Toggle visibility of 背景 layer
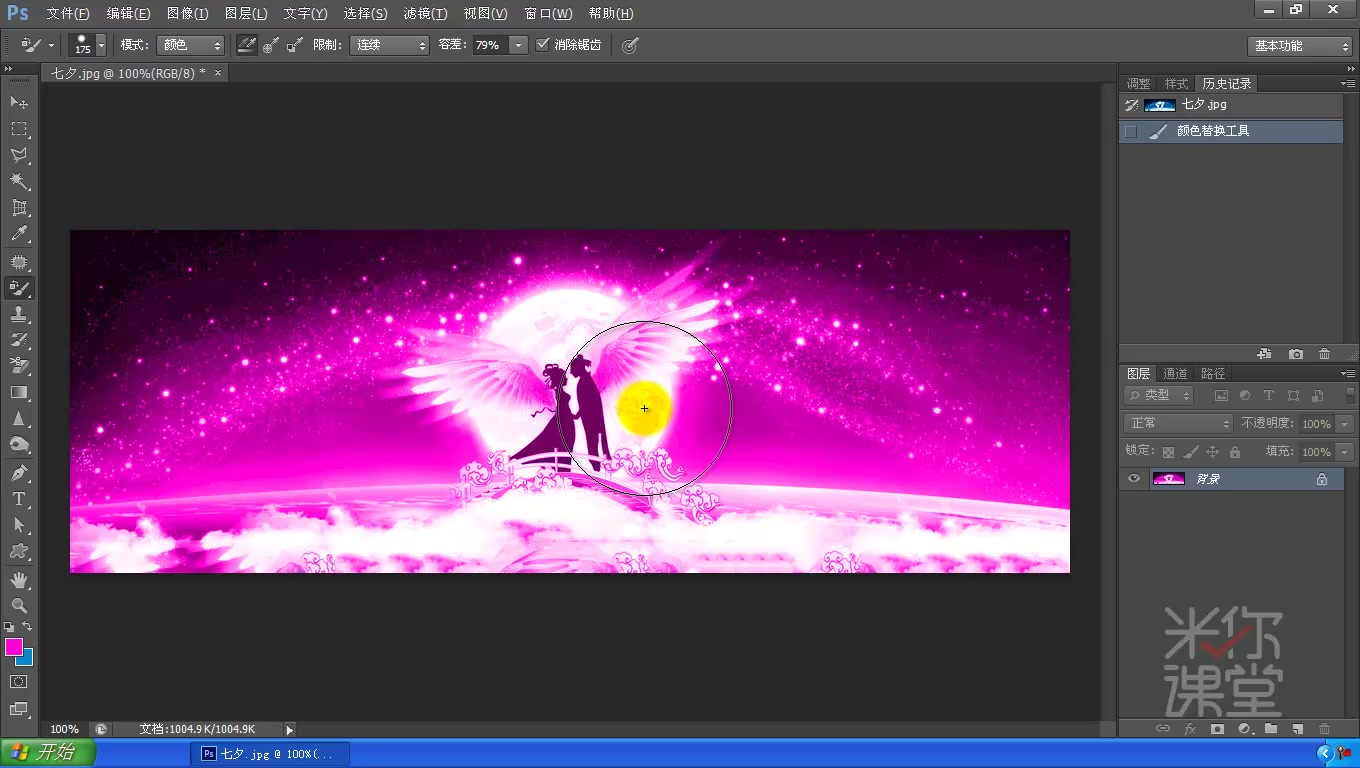 click(1133, 479)
